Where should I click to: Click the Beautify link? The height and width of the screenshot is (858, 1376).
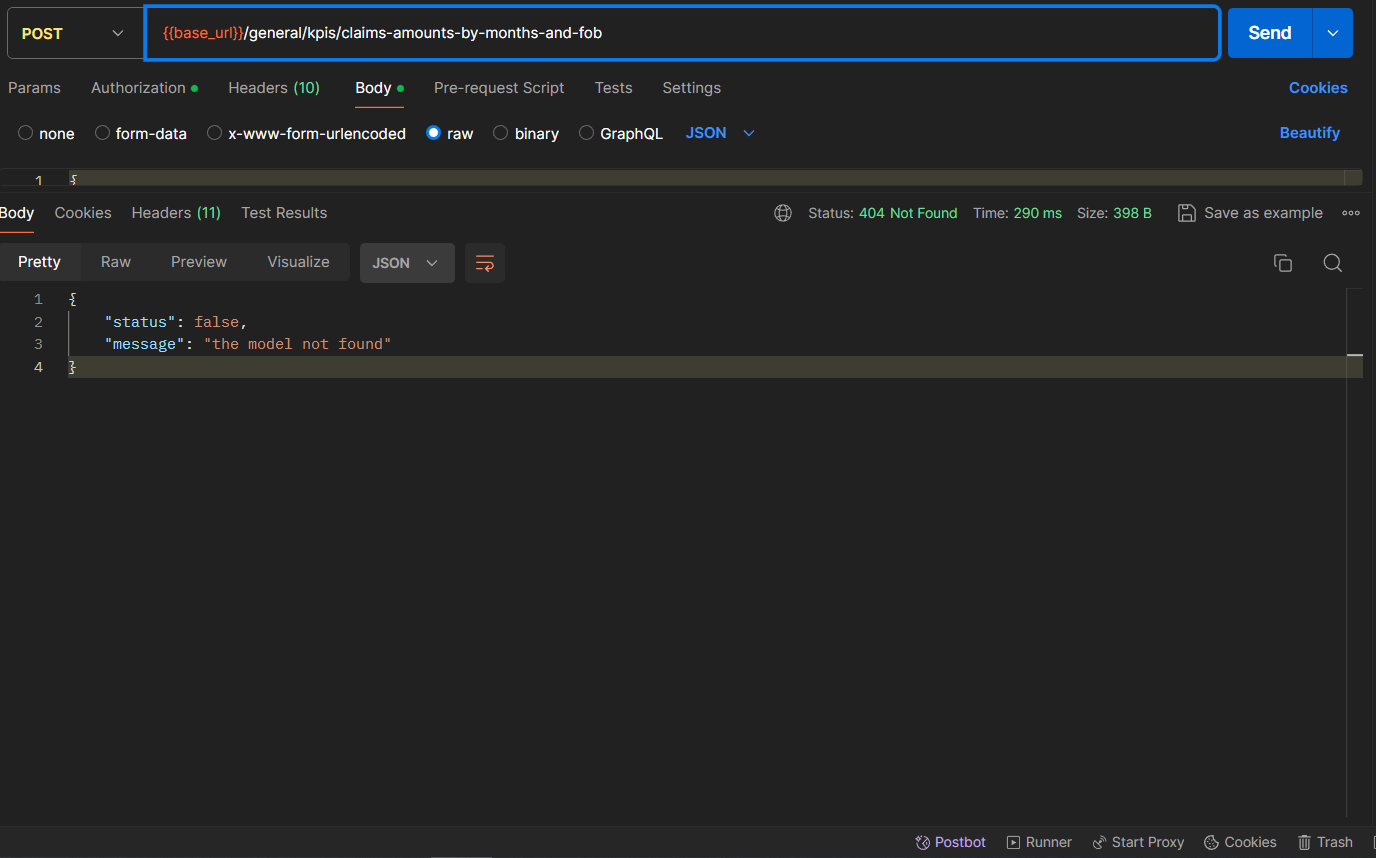1309,133
